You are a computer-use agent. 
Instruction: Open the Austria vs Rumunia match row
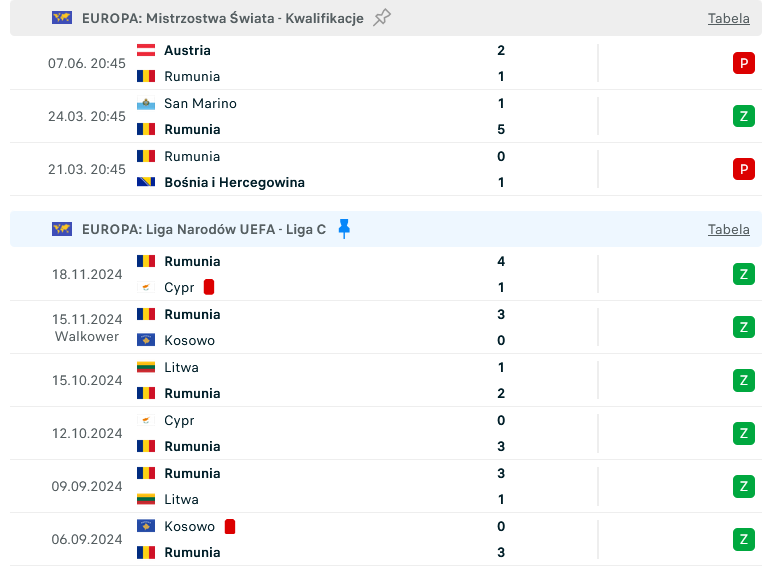(x=386, y=63)
